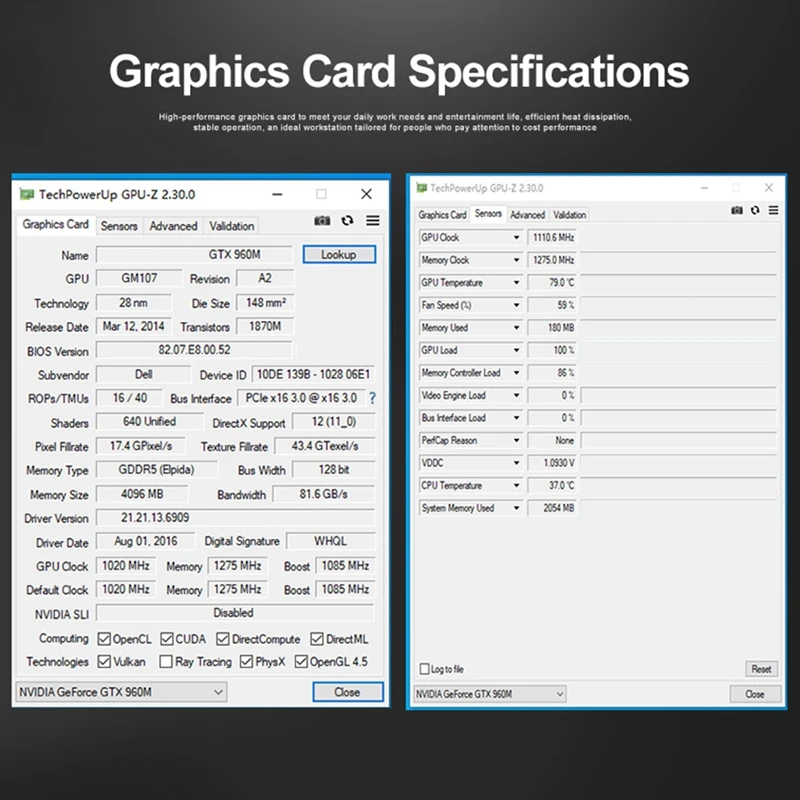Toggle the Vulkan checkbox
The image size is (800, 800).
[104, 661]
